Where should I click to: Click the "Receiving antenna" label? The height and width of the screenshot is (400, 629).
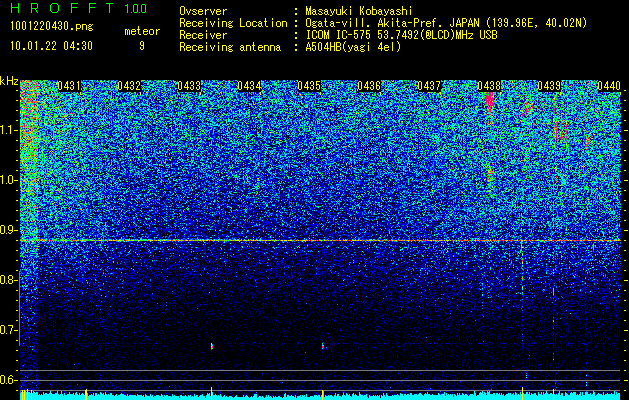coord(230,47)
